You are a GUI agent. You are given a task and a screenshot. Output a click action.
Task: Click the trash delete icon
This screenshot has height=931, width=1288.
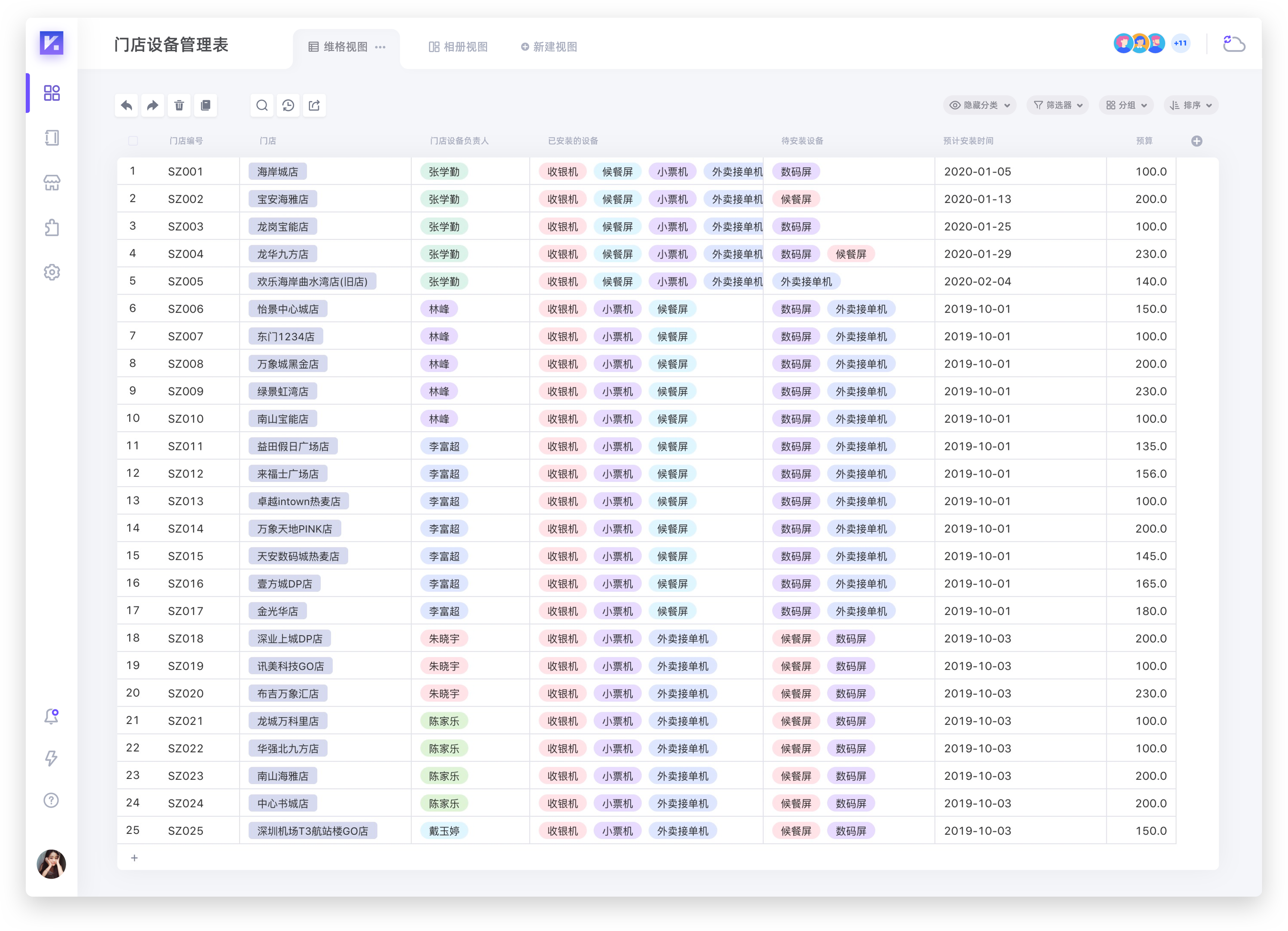click(179, 106)
